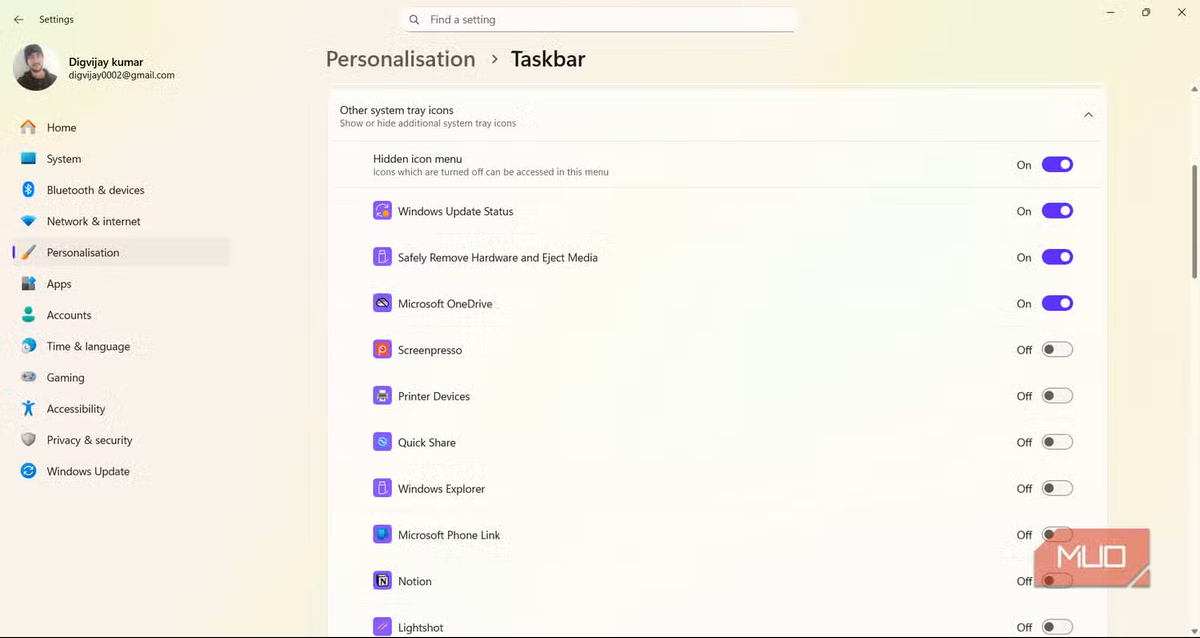Screen dimensions: 1200x638
Task: Click the Windows Update sync icon
Action: [28, 471]
